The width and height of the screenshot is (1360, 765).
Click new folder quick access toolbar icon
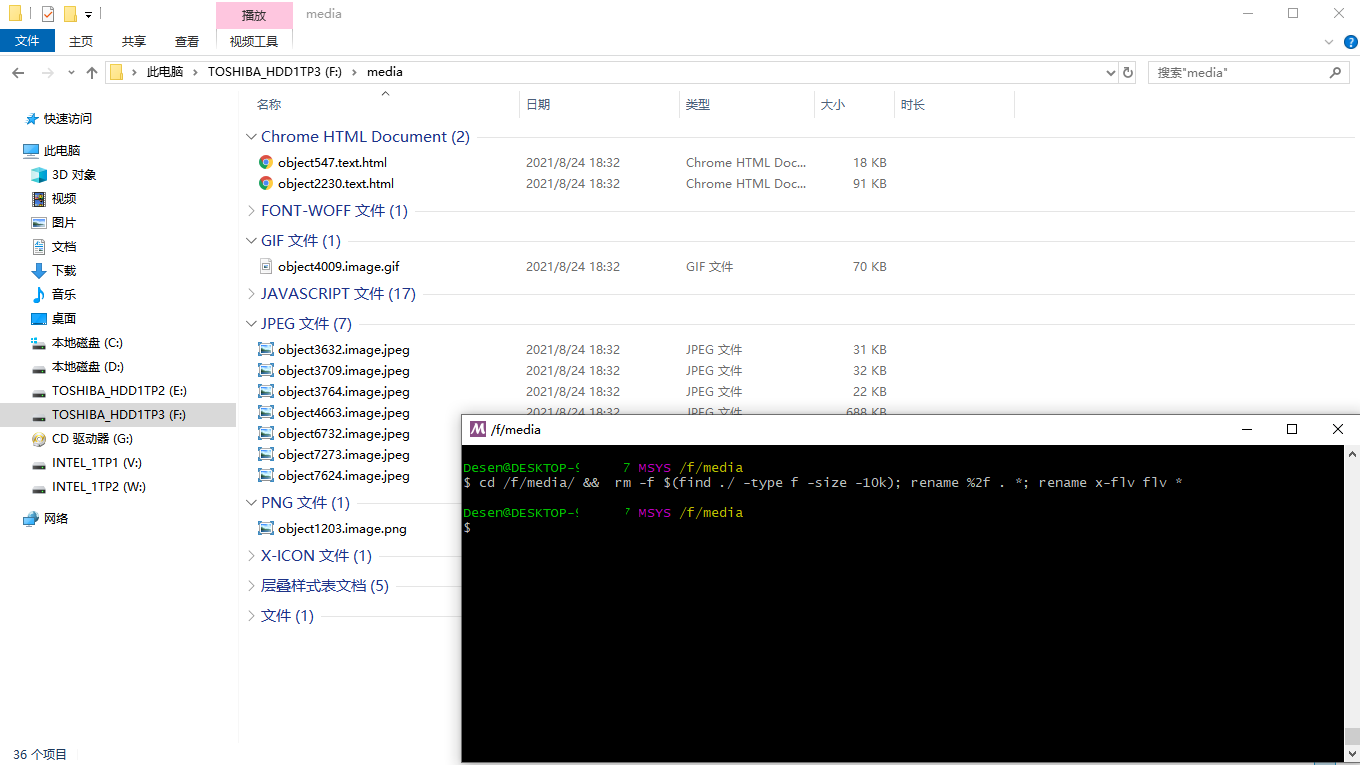click(70, 14)
